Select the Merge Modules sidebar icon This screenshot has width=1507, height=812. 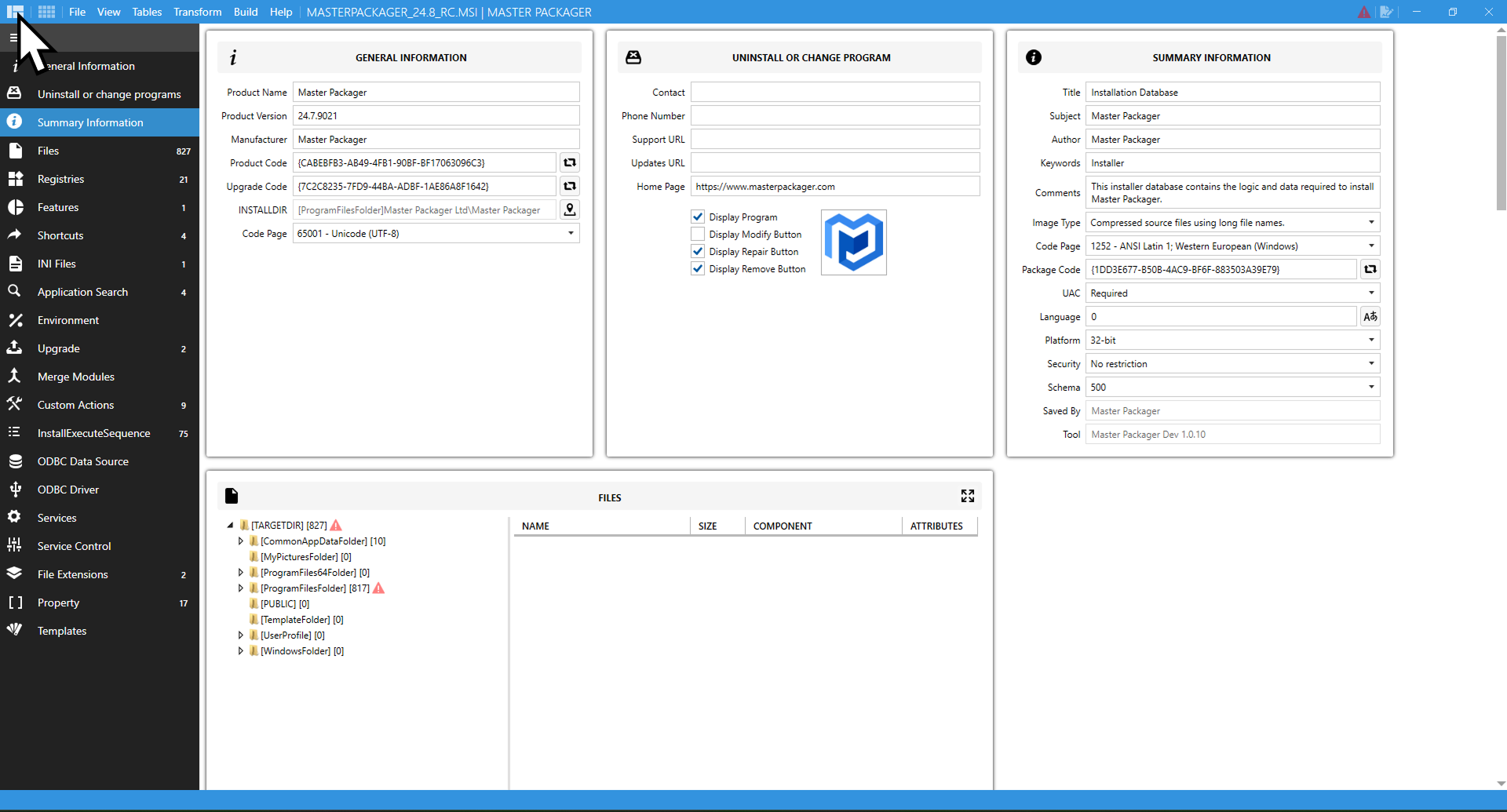pos(15,376)
